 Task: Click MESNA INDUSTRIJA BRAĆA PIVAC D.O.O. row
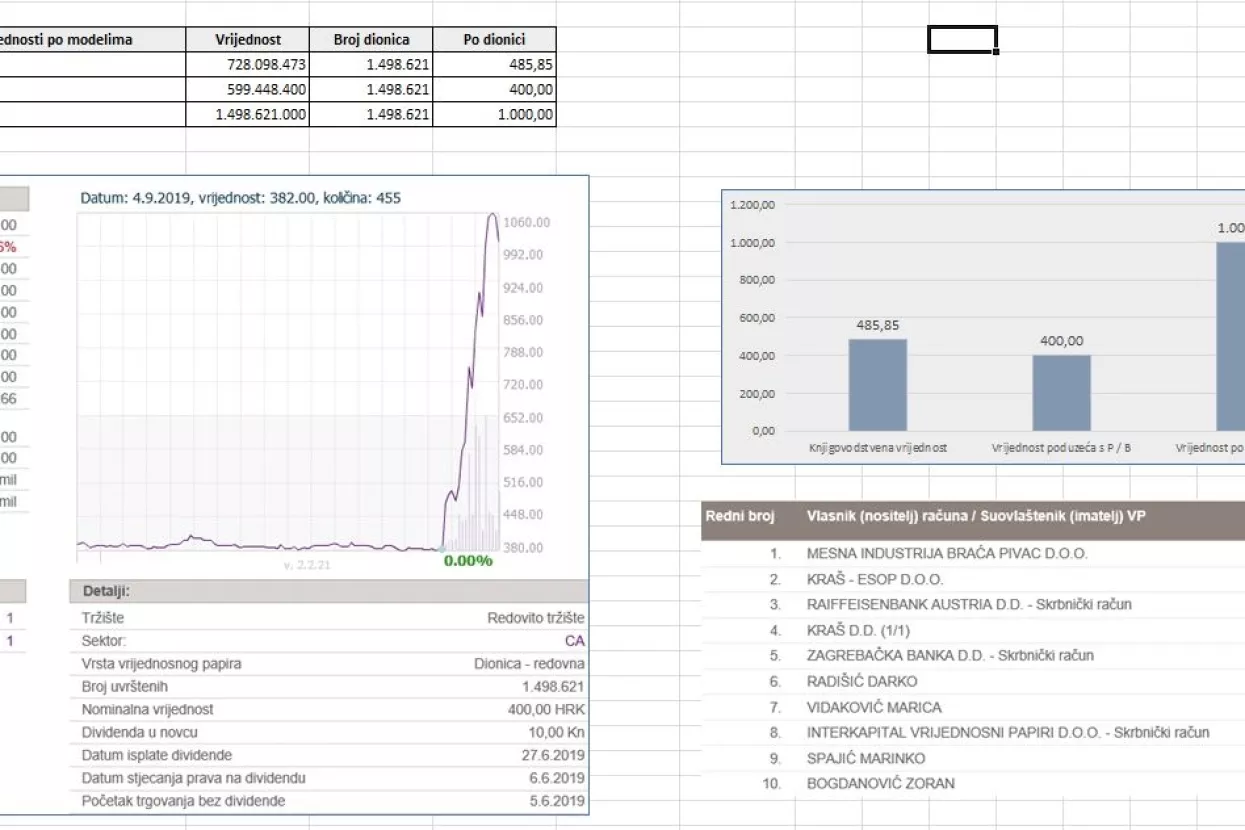(x=946, y=553)
